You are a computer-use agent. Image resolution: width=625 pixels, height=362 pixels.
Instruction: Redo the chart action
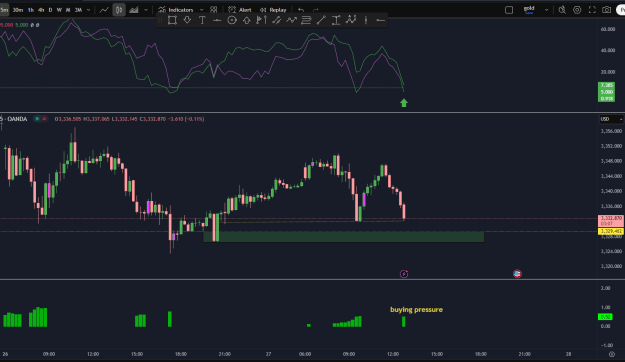tap(316, 10)
